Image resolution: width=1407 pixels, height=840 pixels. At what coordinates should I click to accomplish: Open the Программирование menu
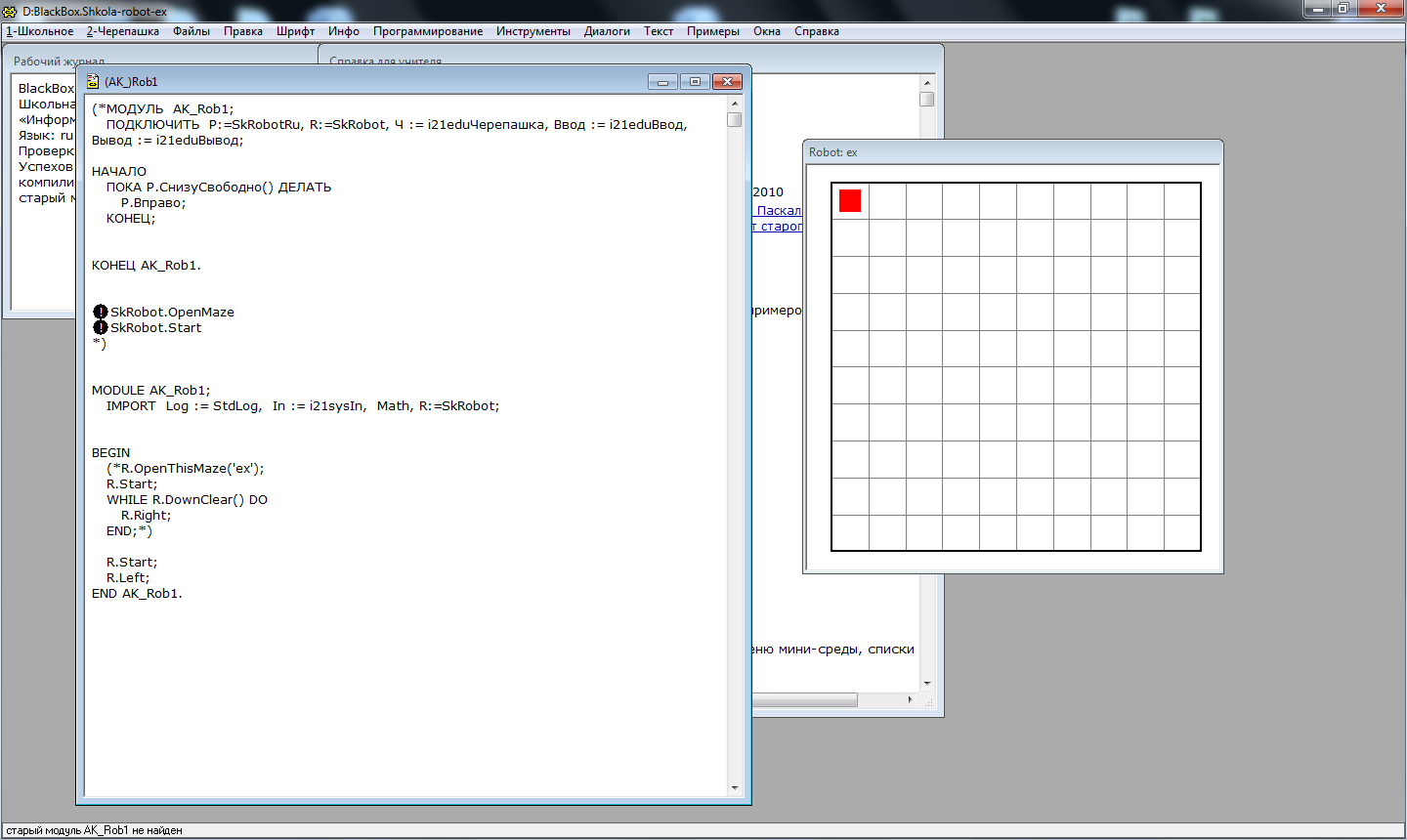[x=427, y=31]
